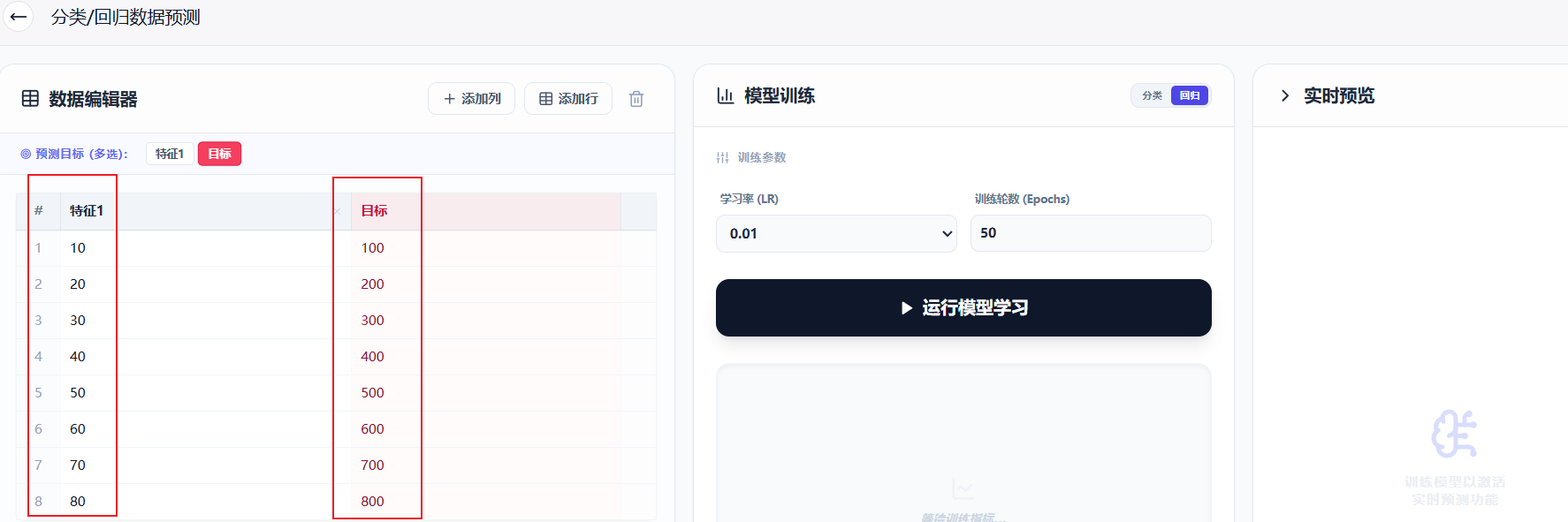1568x522 pixels.
Task: Click the training parameters sliders icon
Action: click(722, 157)
